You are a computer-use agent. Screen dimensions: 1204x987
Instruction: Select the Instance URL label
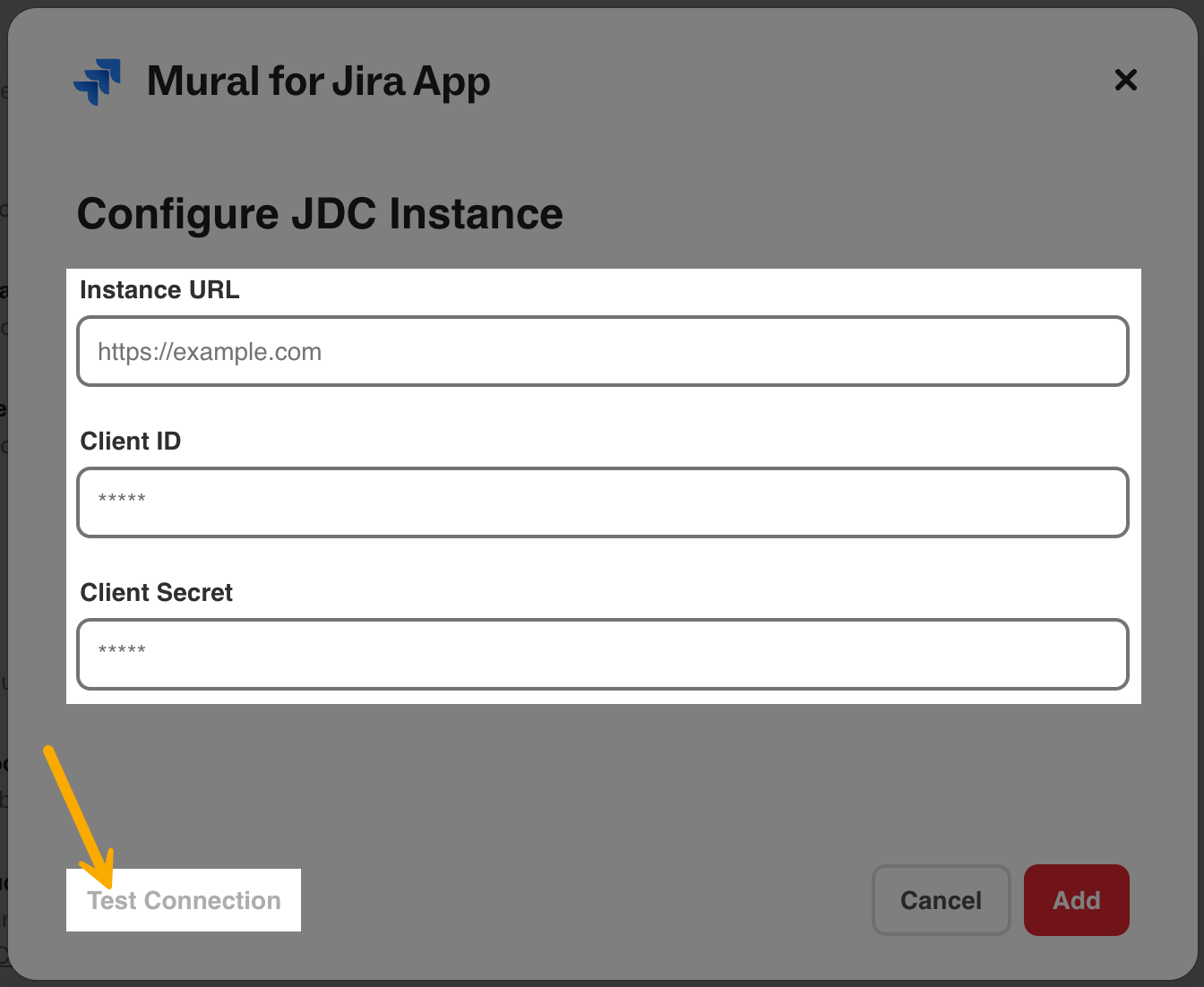159,289
